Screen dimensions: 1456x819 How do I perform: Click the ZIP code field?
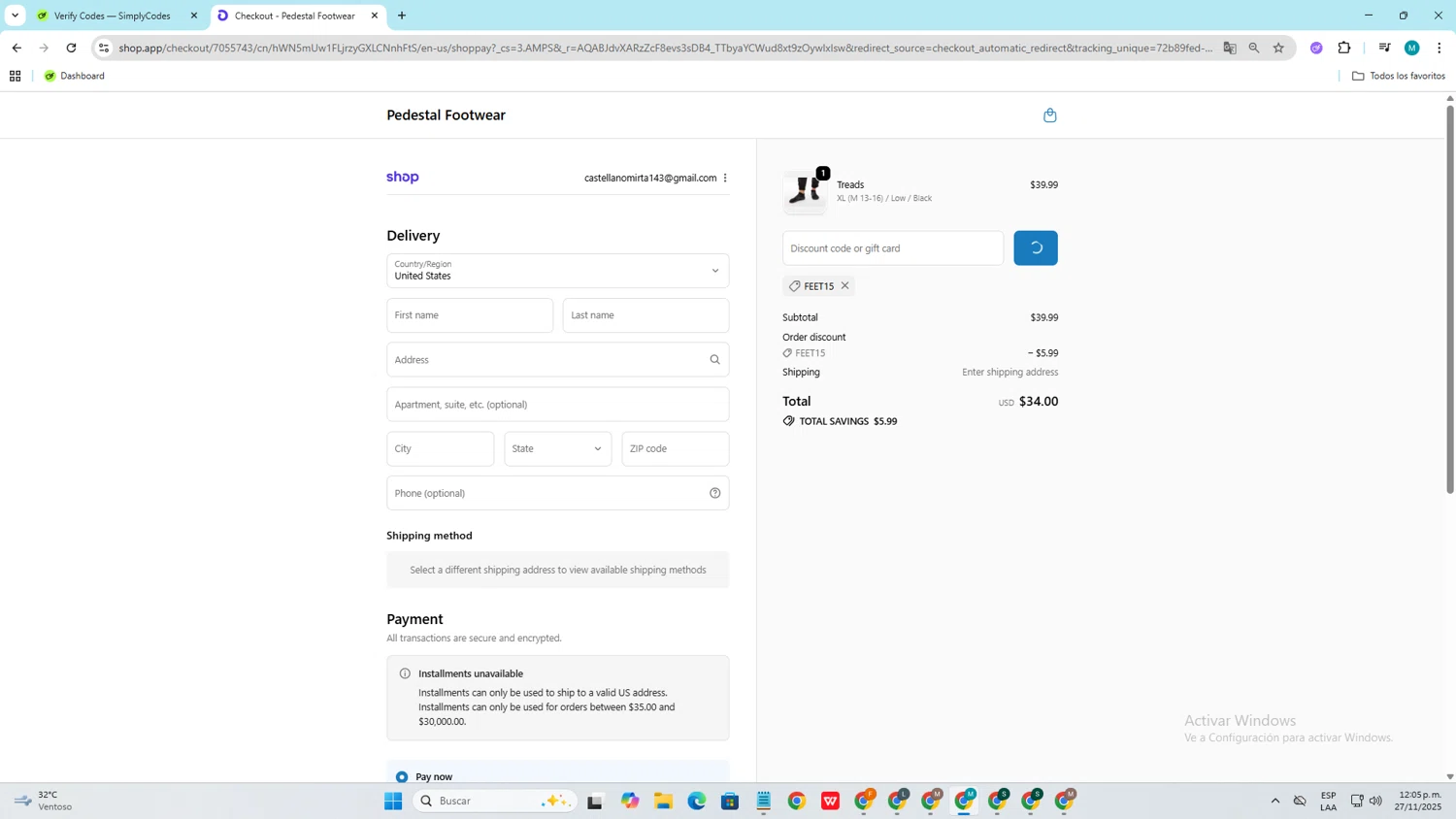pos(676,449)
